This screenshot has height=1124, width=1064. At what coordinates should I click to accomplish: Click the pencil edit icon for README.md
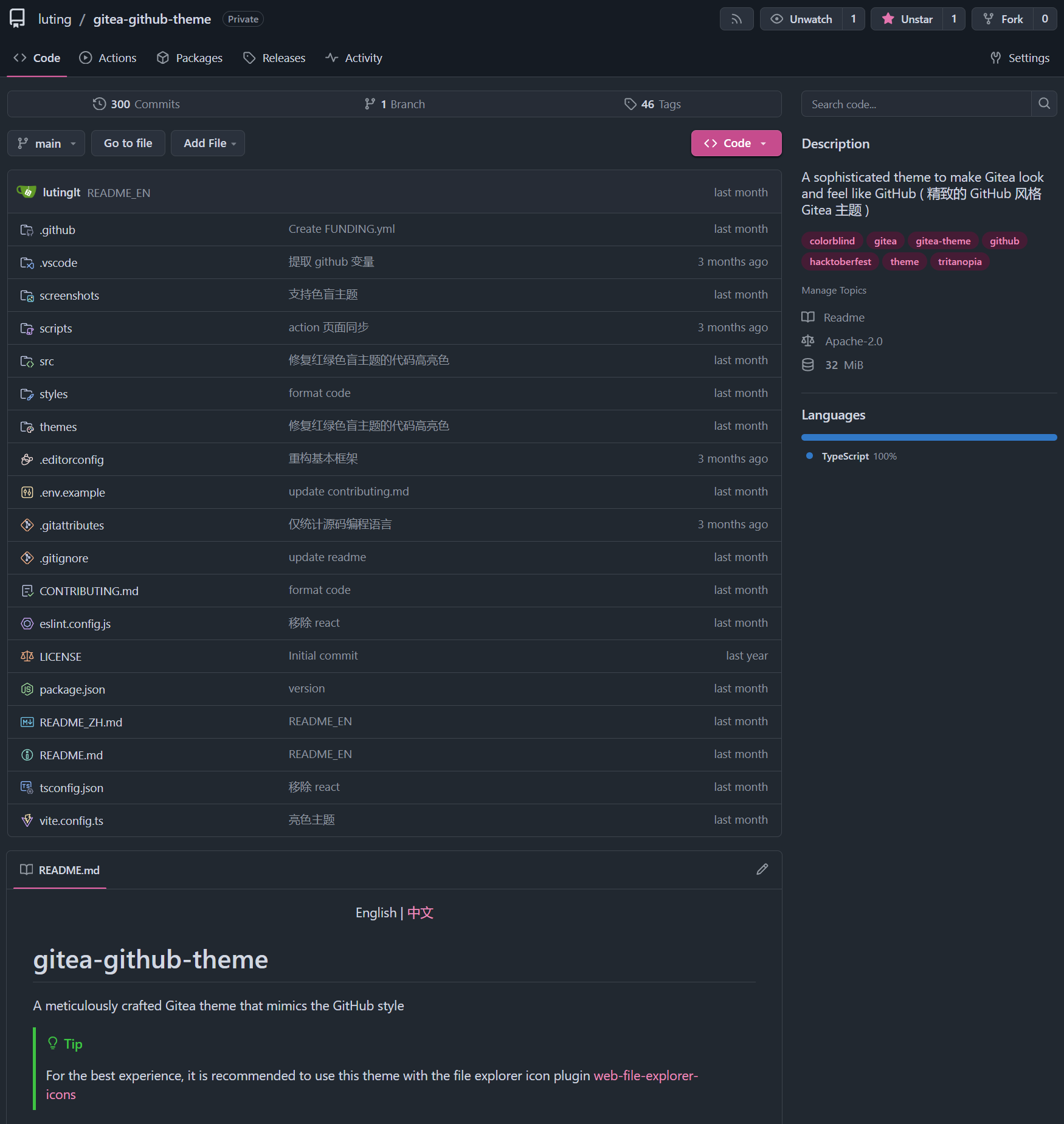coord(762,869)
